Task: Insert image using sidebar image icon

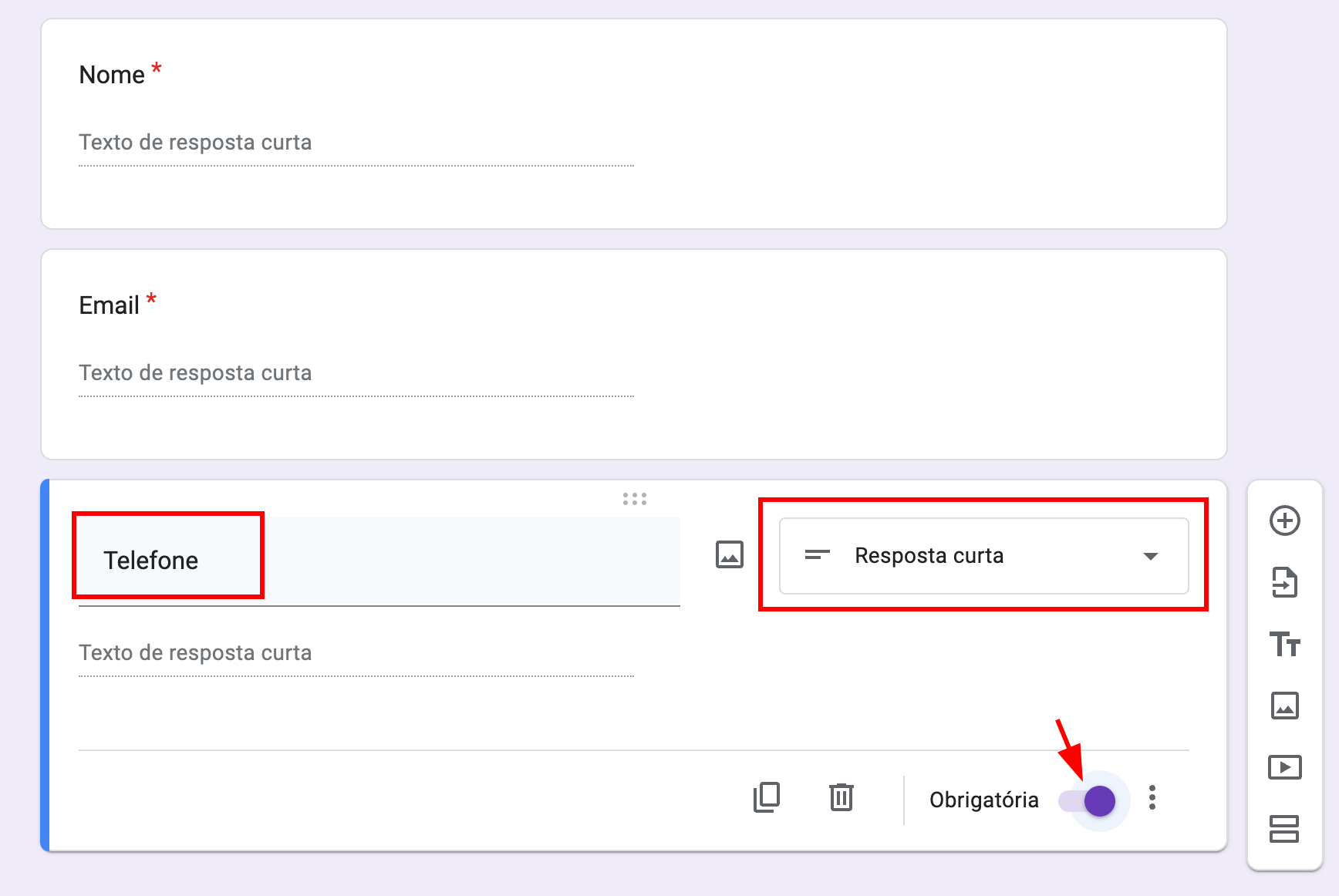Action: point(1284,706)
